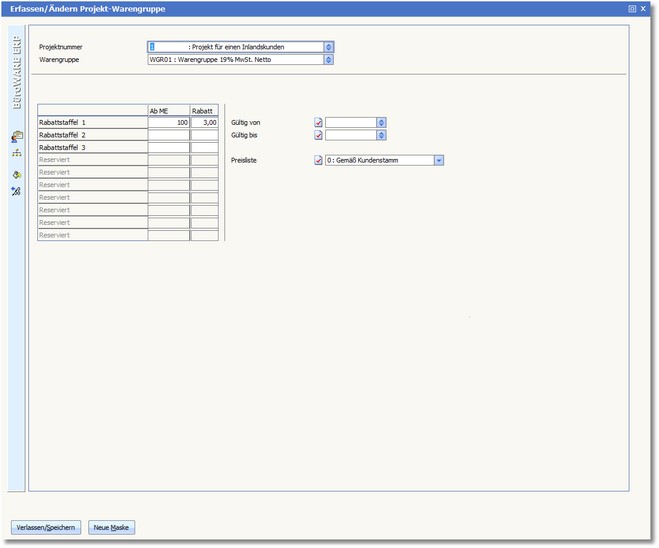Screen dimensions: 659x548
Task: Open the Preisliste dropdown list
Action: [439, 160]
